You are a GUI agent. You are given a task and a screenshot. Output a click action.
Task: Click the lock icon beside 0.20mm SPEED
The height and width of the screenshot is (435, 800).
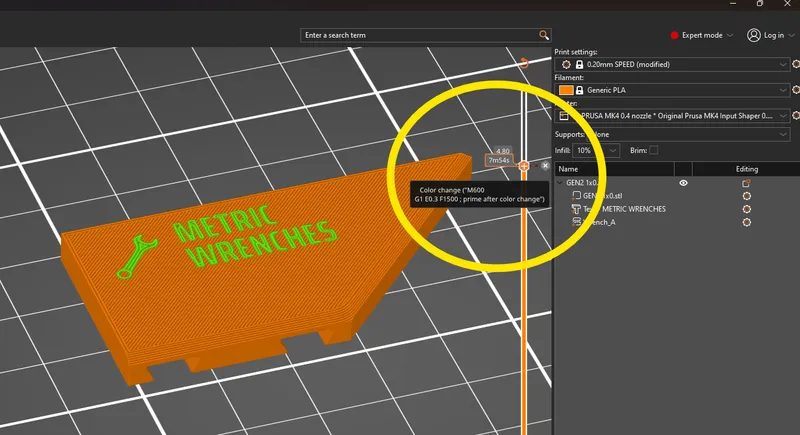(x=579, y=64)
